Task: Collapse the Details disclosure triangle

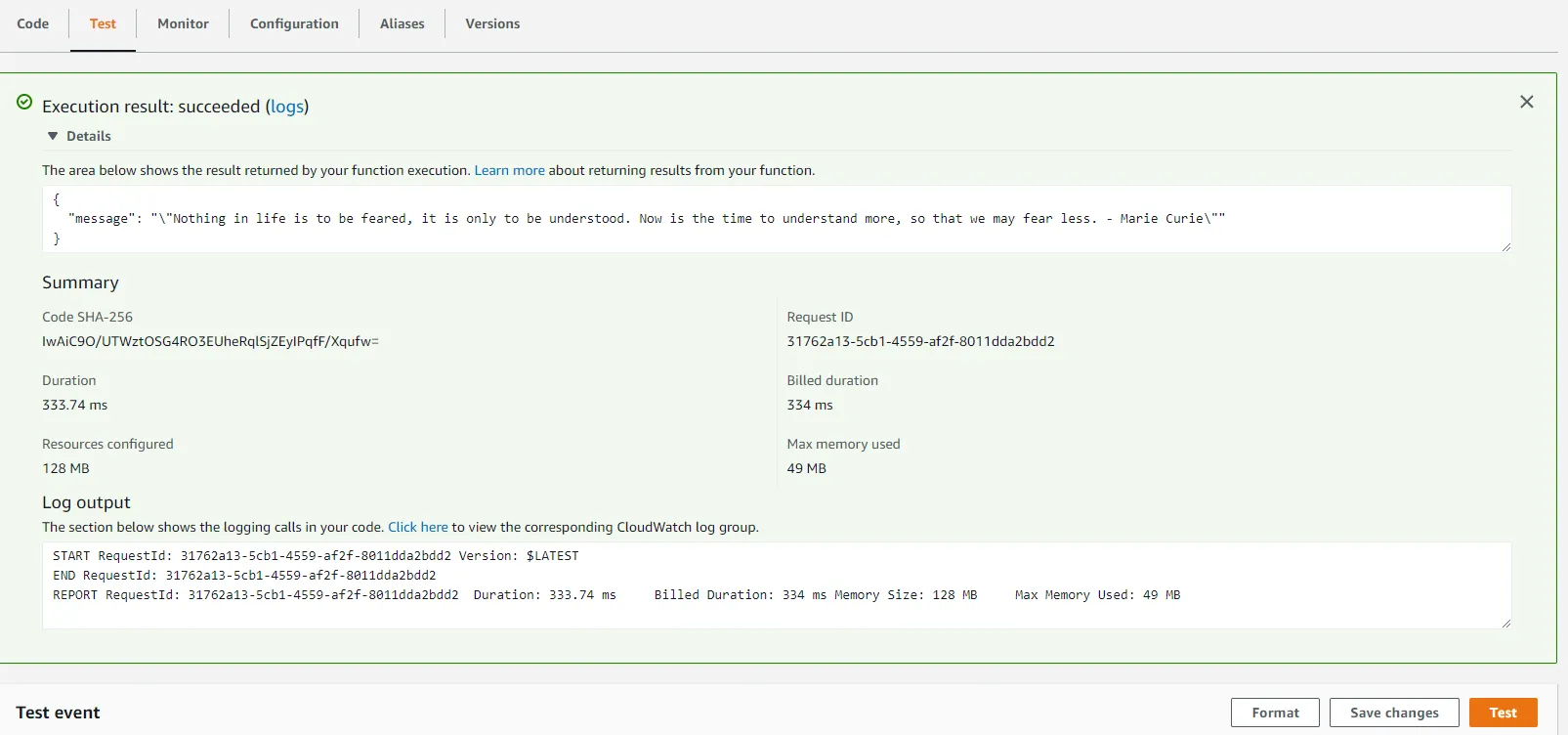Action: tap(53, 137)
